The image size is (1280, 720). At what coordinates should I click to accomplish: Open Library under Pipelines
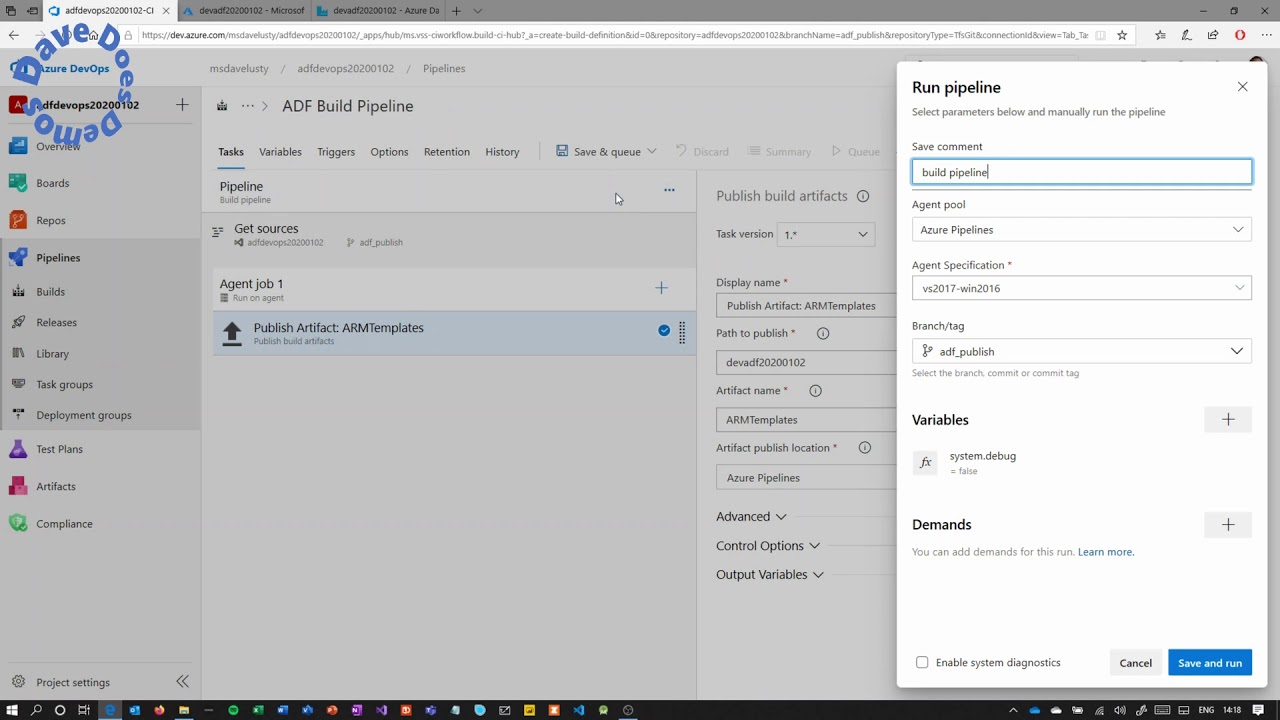pyautogui.click(x=52, y=353)
